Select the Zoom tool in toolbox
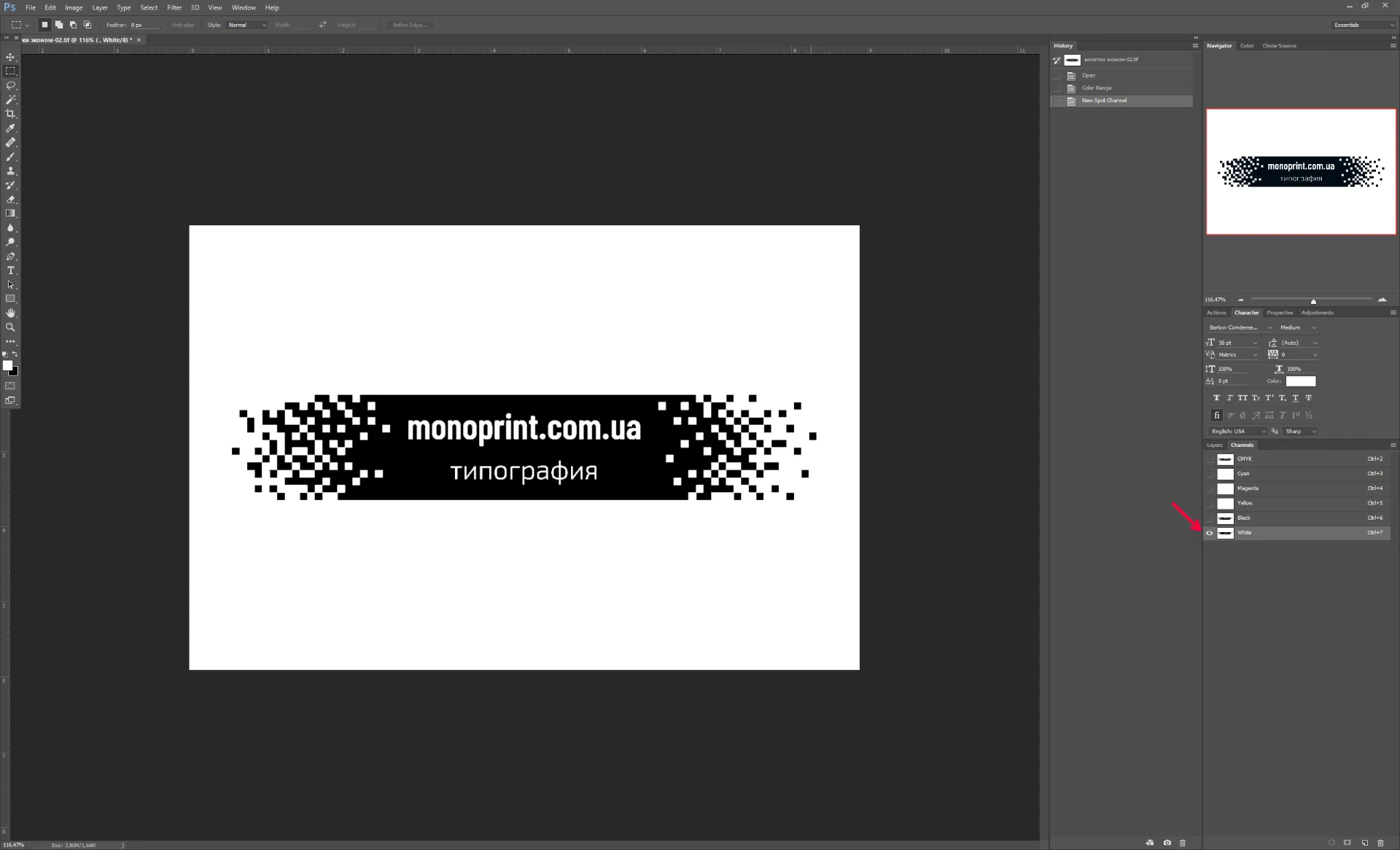The image size is (1400, 850). coord(10,327)
